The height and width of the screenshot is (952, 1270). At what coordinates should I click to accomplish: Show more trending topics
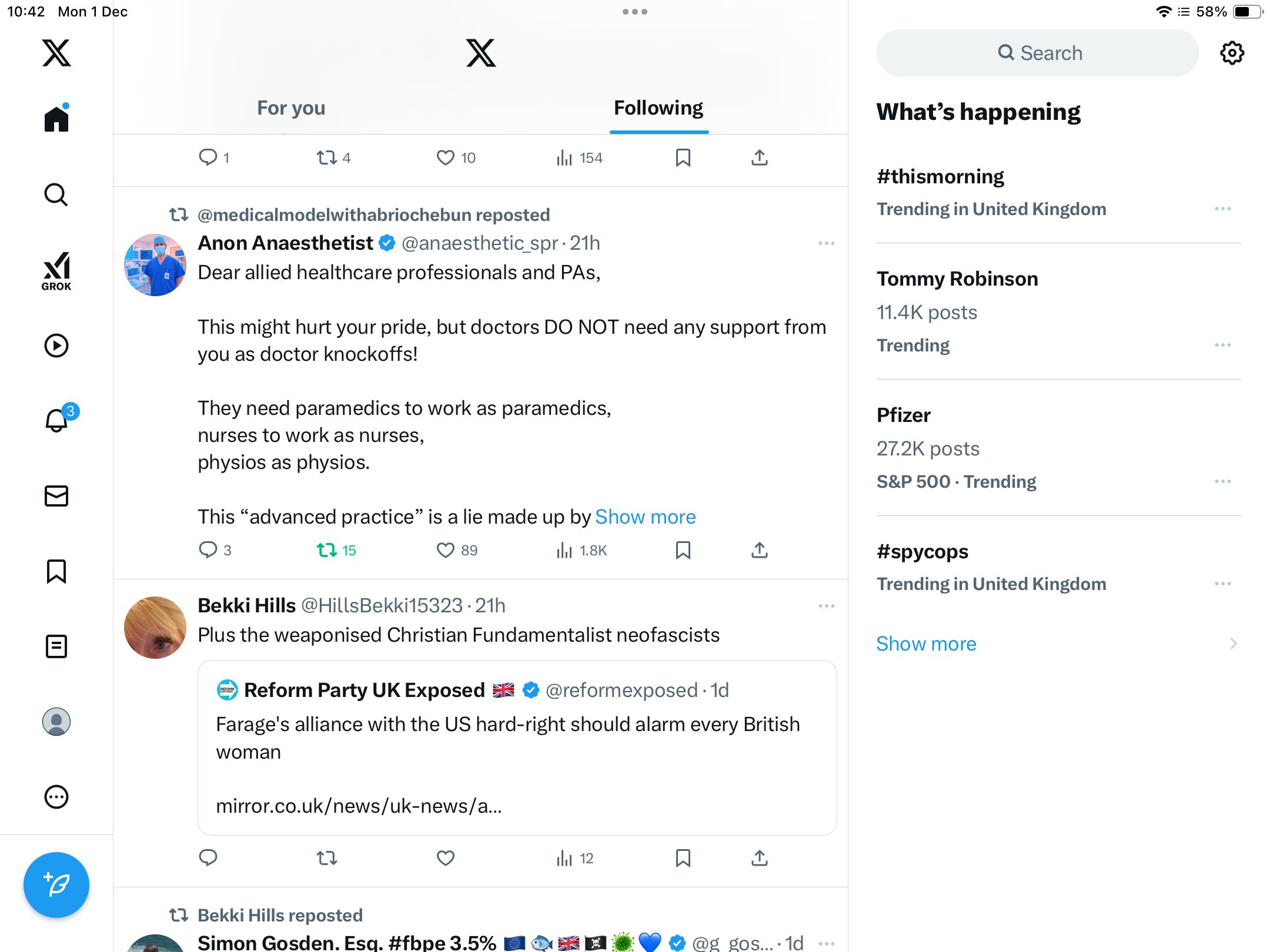pos(926,643)
